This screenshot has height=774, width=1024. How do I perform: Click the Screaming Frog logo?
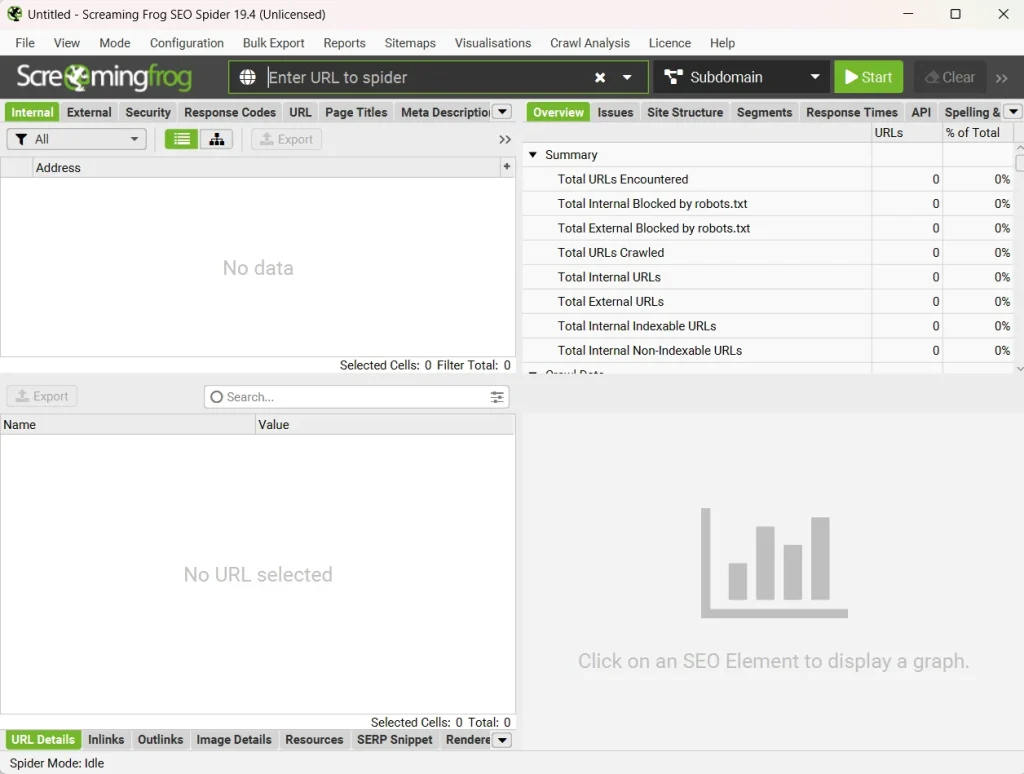tap(104, 77)
